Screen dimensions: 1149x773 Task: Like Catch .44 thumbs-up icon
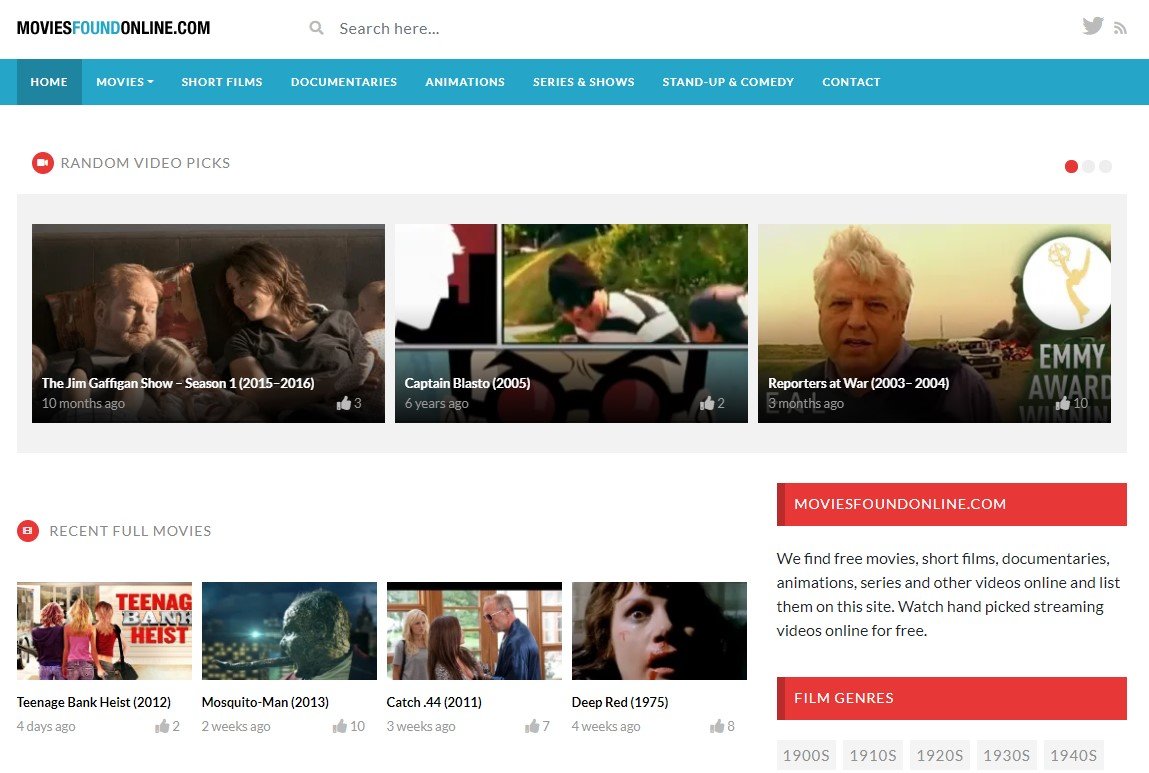(x=532, y=726)
